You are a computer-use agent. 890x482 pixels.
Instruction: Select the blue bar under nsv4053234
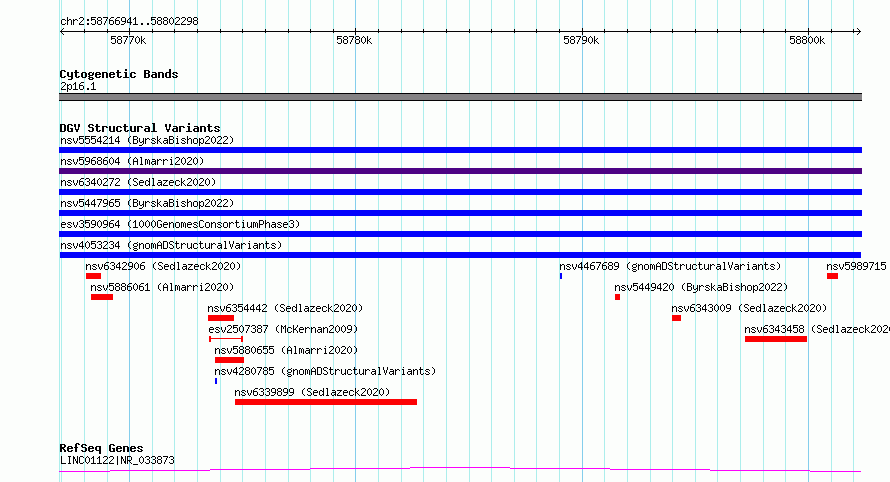click(x=460, y=255)
